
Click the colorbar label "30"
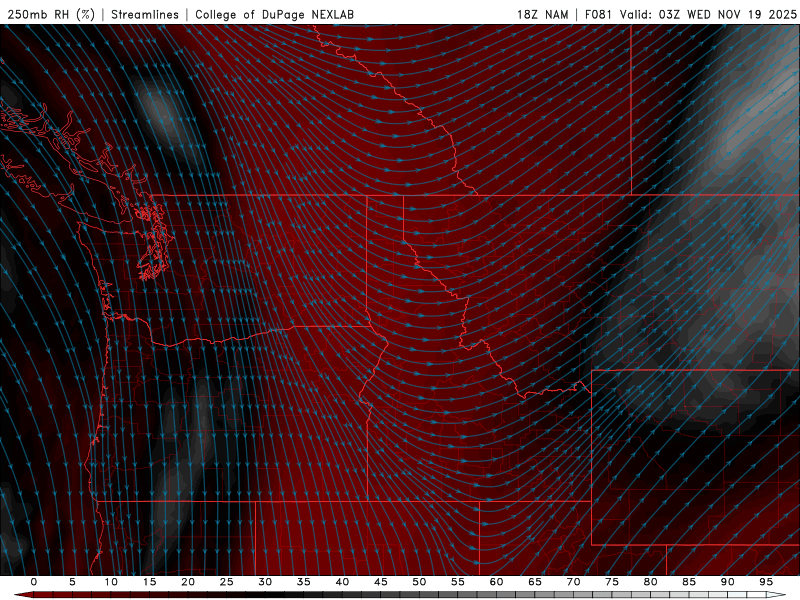[x=265, y=582]
